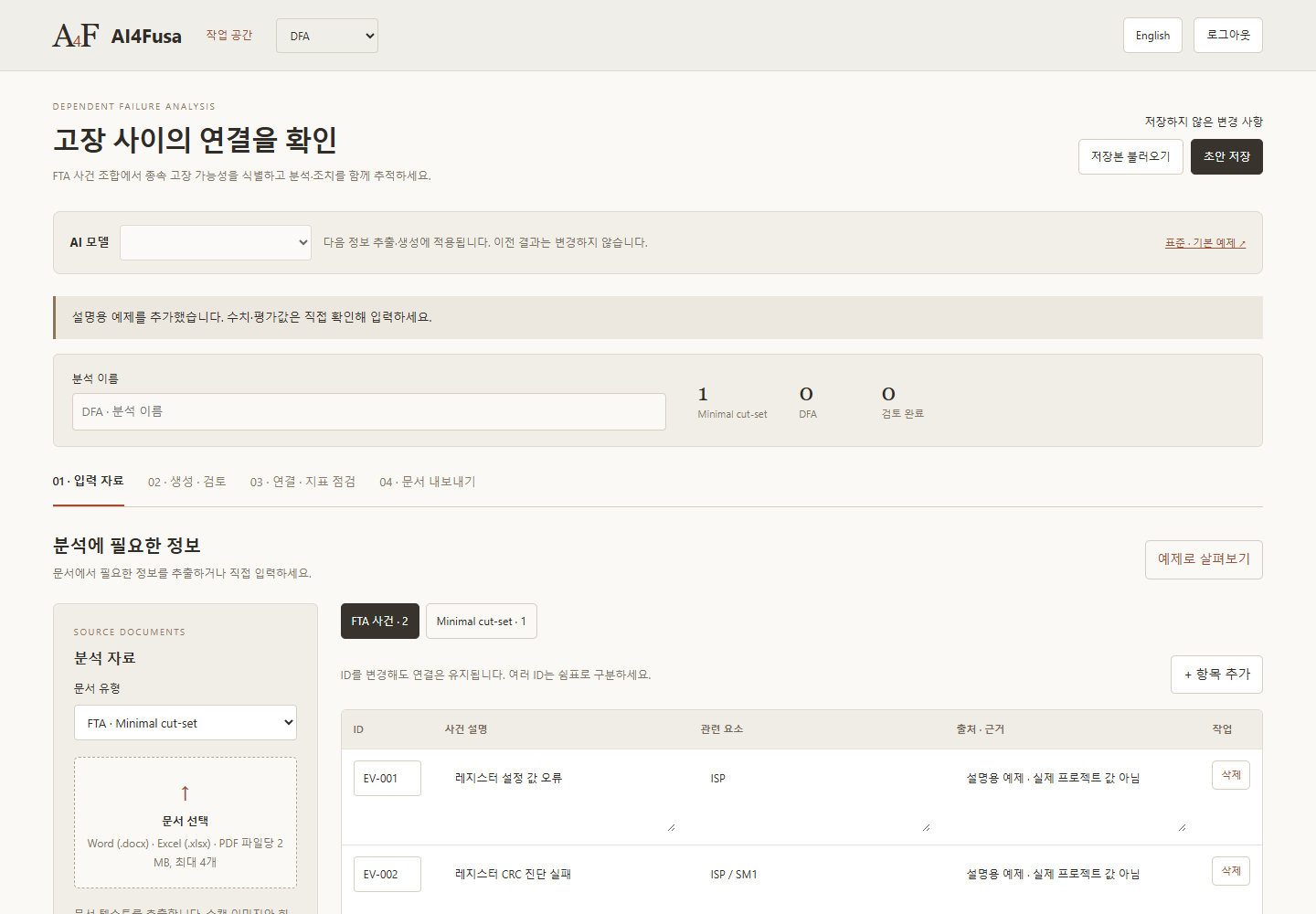The width and height of the screenshot is (1316, 914).
Task: Click the DFA count stat
Action: [x=808, y=402]
